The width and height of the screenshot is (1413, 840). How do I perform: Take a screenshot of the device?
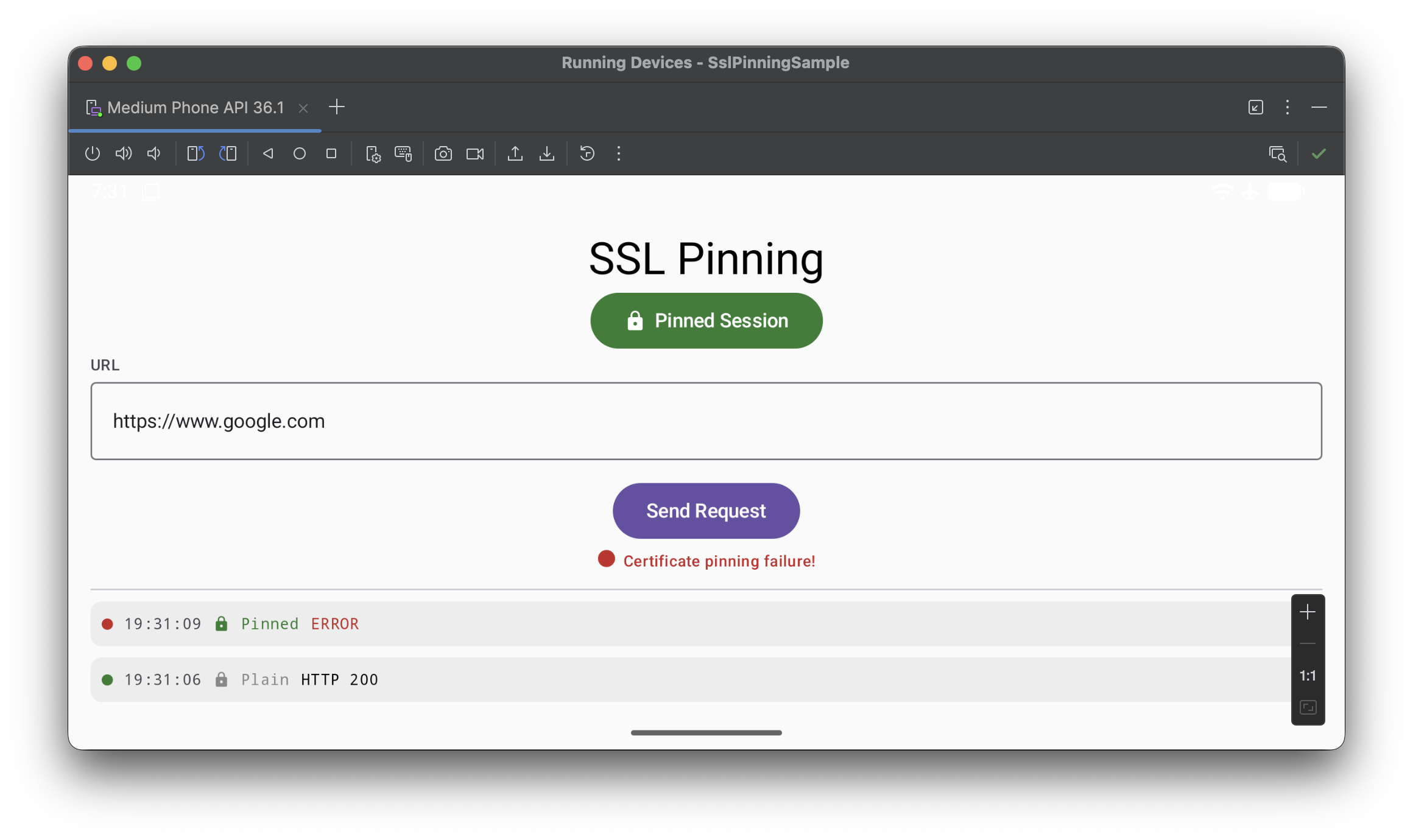(443, 153)
